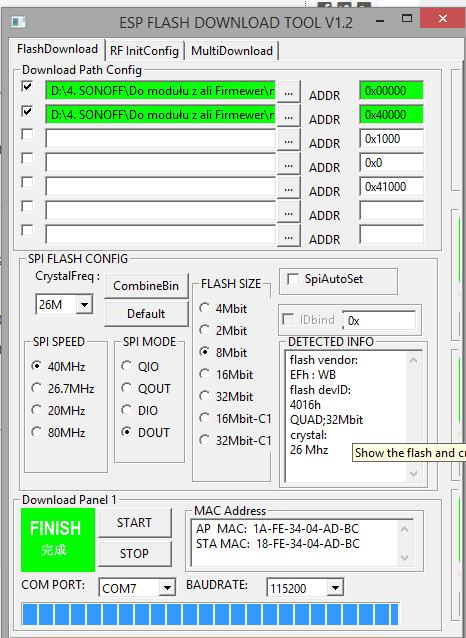Browse file for the 0x41000 address row
The image size is (466, 638).
pyautogui.click(x=289, y=189)
